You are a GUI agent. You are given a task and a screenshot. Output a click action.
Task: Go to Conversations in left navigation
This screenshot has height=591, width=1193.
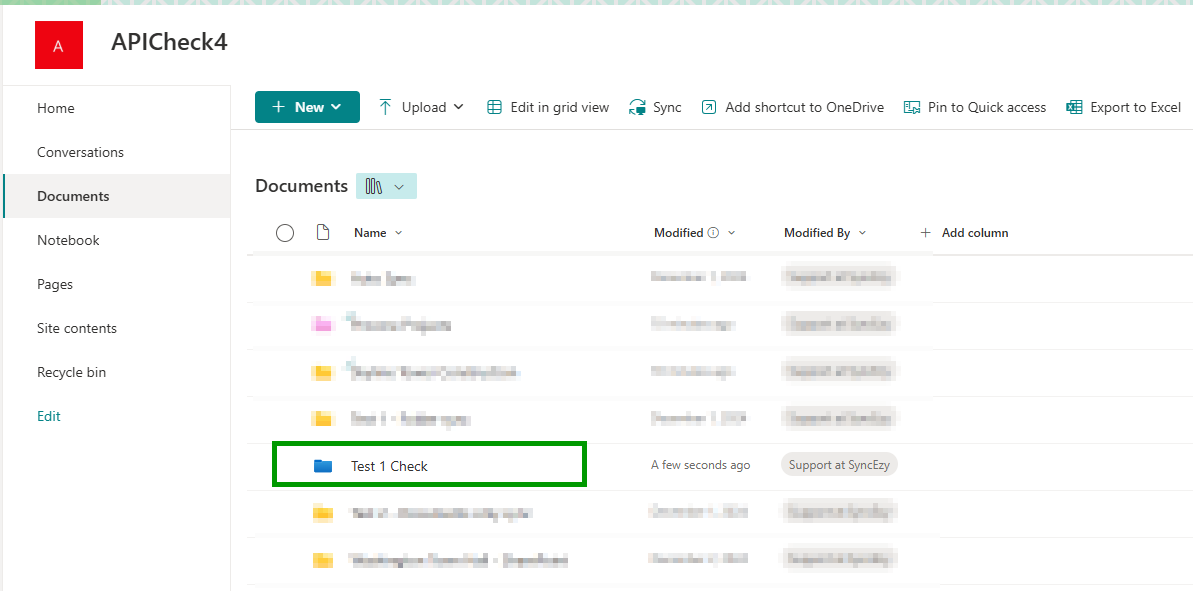(x=80, y=152)
